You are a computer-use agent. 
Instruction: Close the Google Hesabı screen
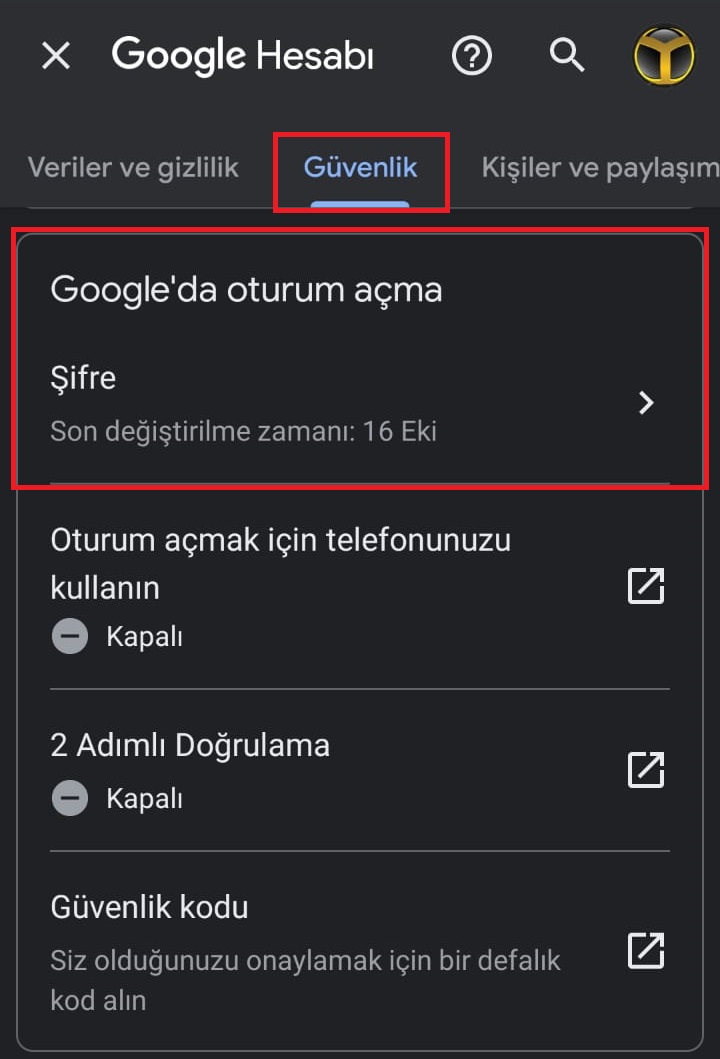[x=55, y=56]
